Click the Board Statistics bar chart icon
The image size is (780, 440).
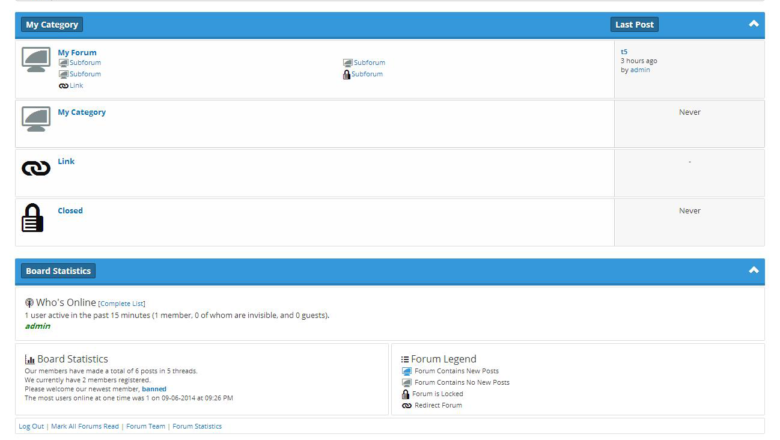tap(30, 359)
